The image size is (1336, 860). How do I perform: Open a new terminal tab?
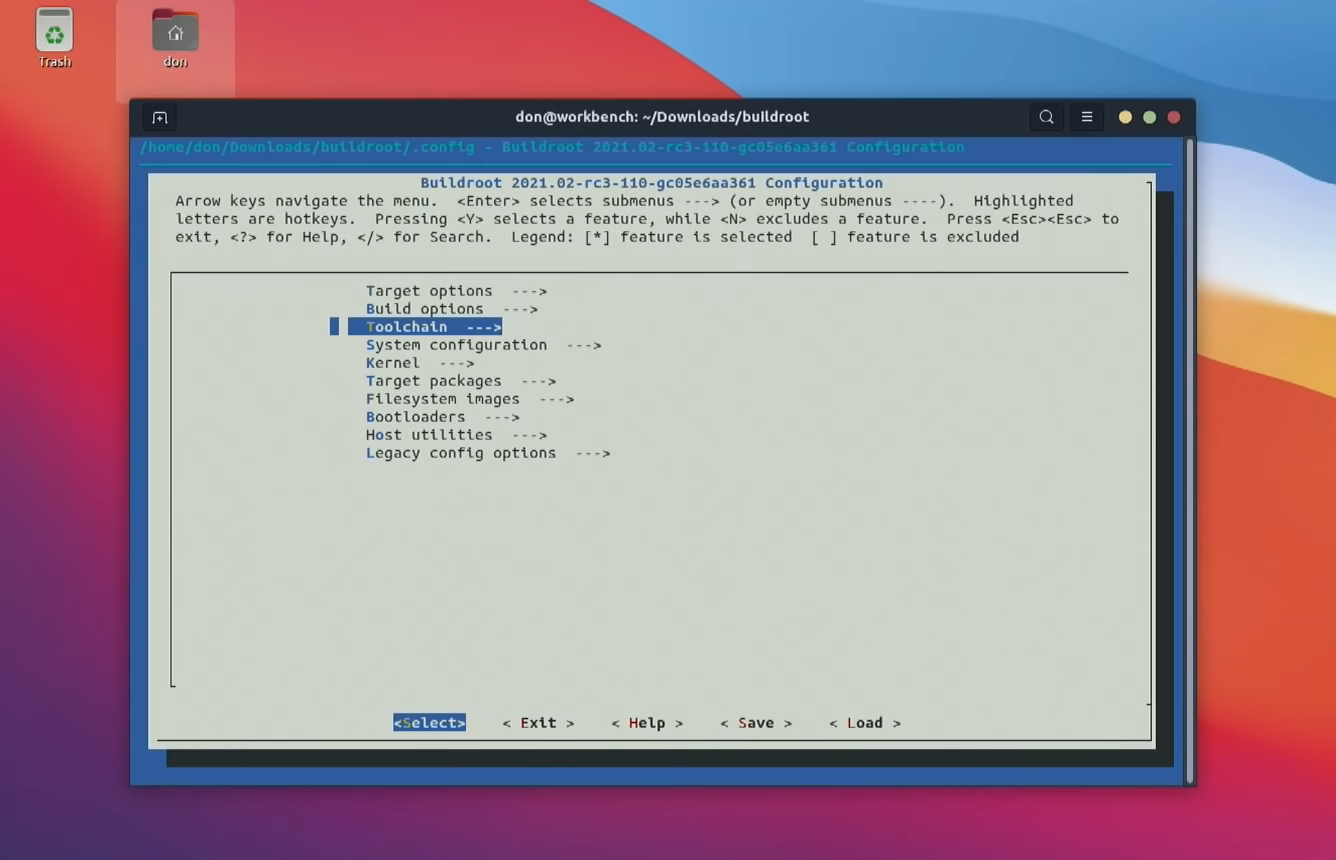tap(159, 117)
